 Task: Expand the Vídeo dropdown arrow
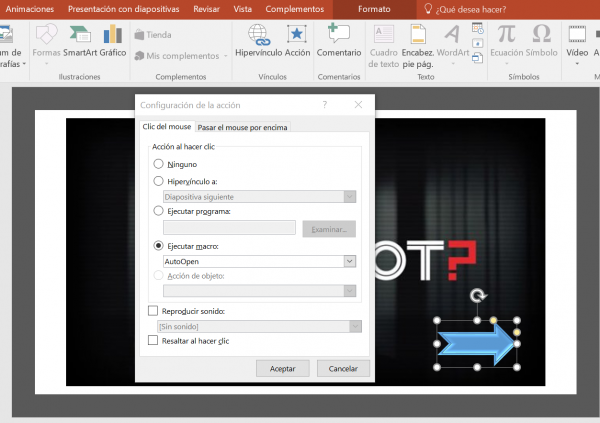click(577, 64)
